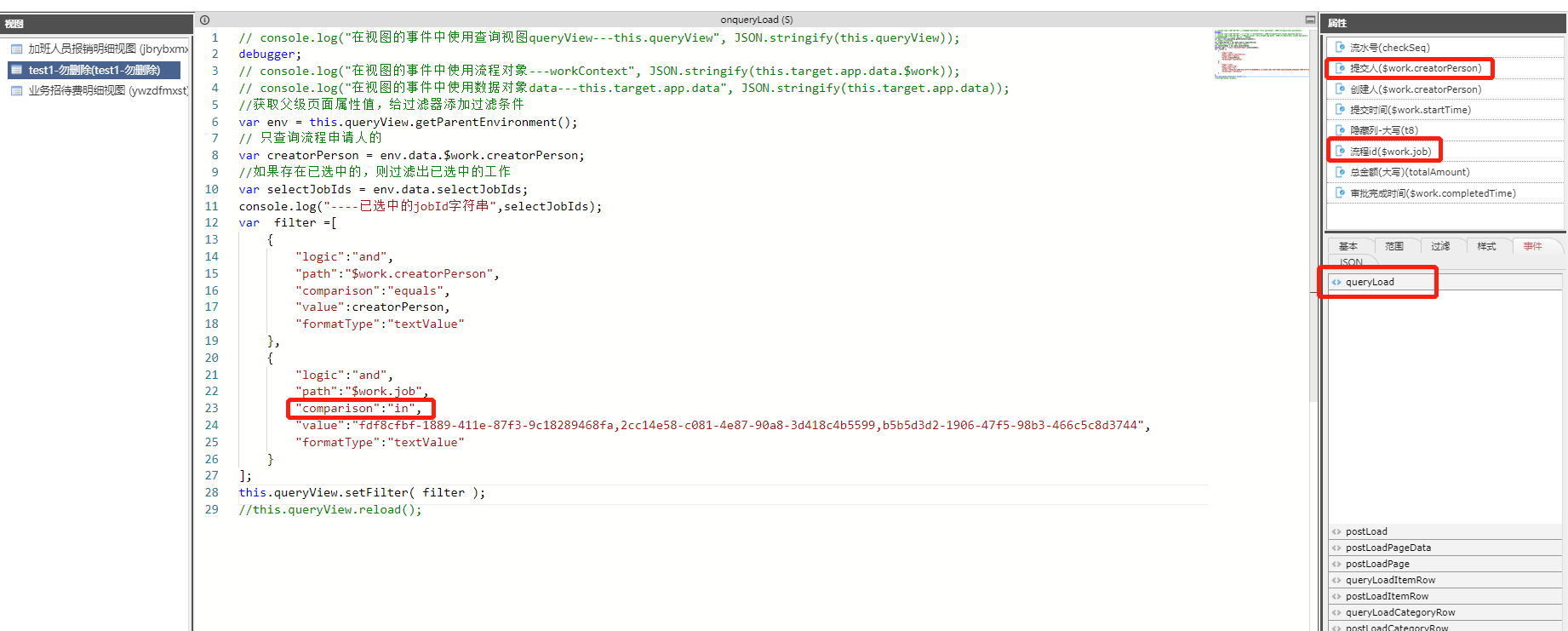Open the 基本 tab
Image resolution: width=1568 pixels, height=631 pixels.
1348,246
